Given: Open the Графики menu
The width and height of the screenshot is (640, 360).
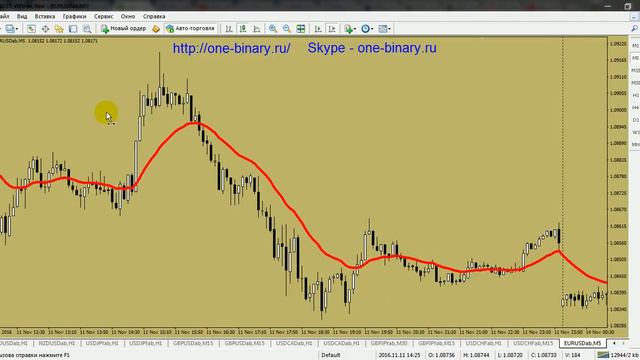Looking at the screenshot, I should (x=74, y=16).
